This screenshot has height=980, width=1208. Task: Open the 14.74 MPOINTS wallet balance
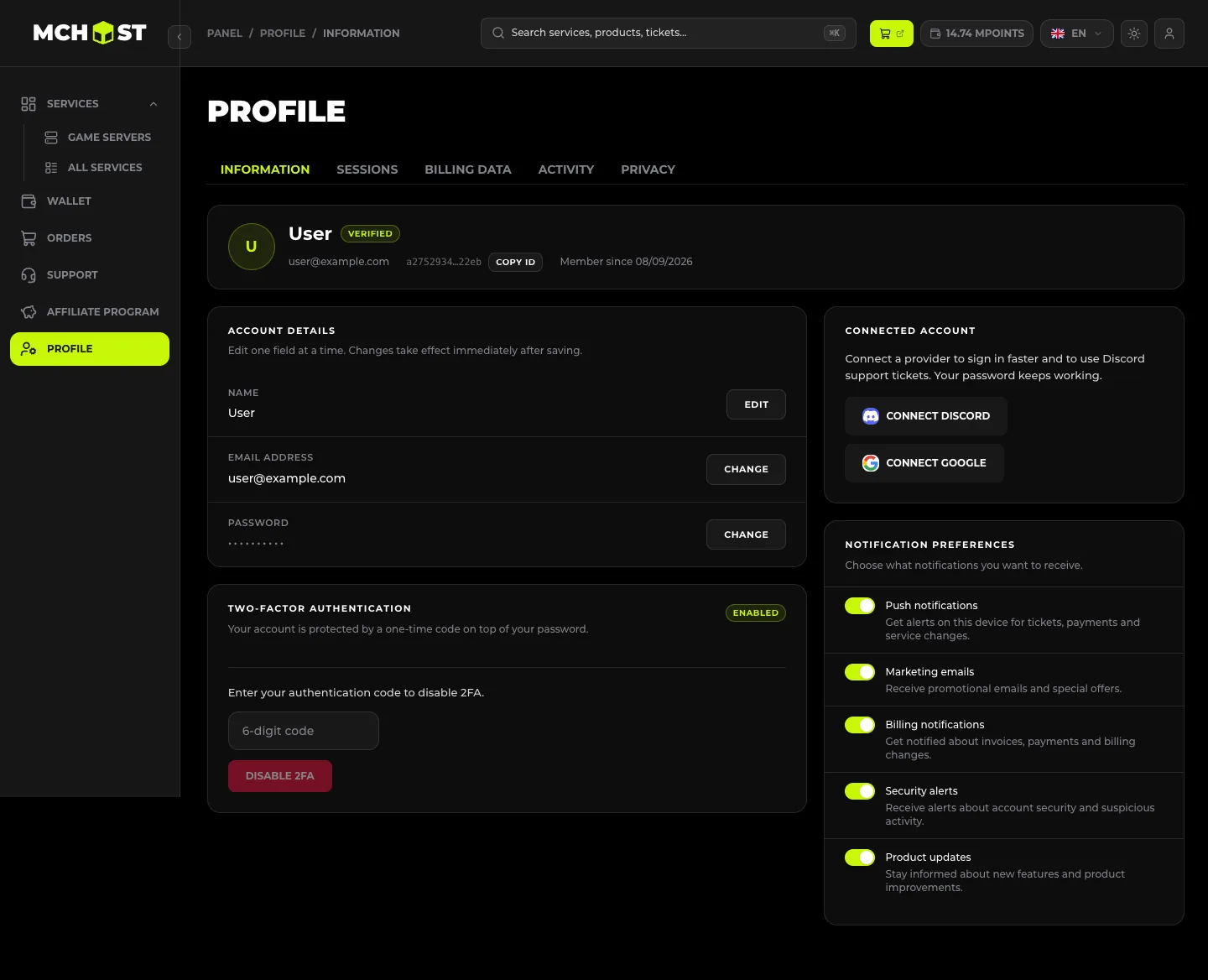click(976, 34)
